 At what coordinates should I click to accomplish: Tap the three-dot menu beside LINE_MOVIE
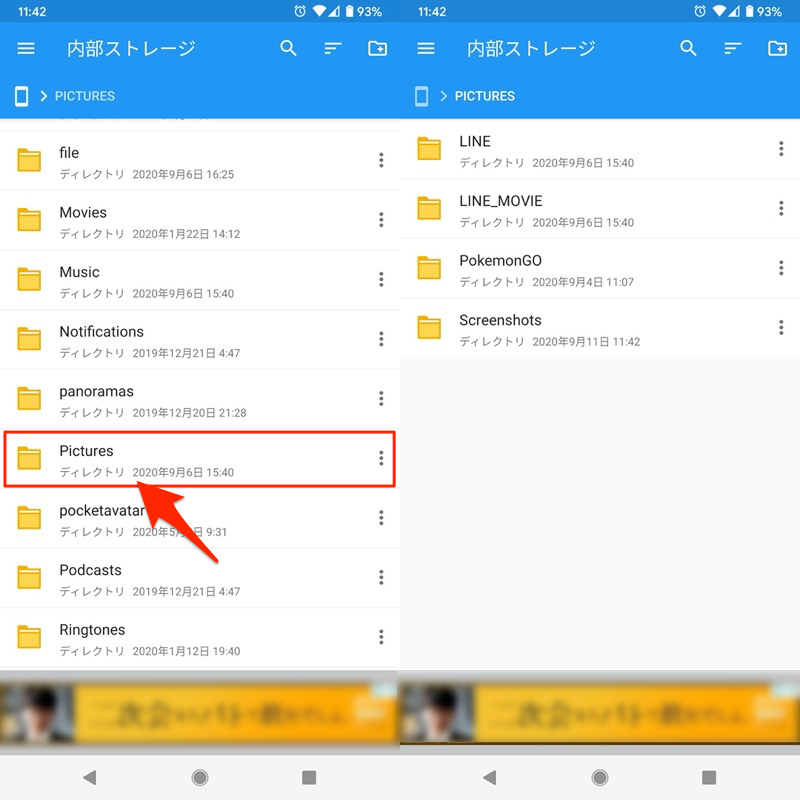[781, 208]
